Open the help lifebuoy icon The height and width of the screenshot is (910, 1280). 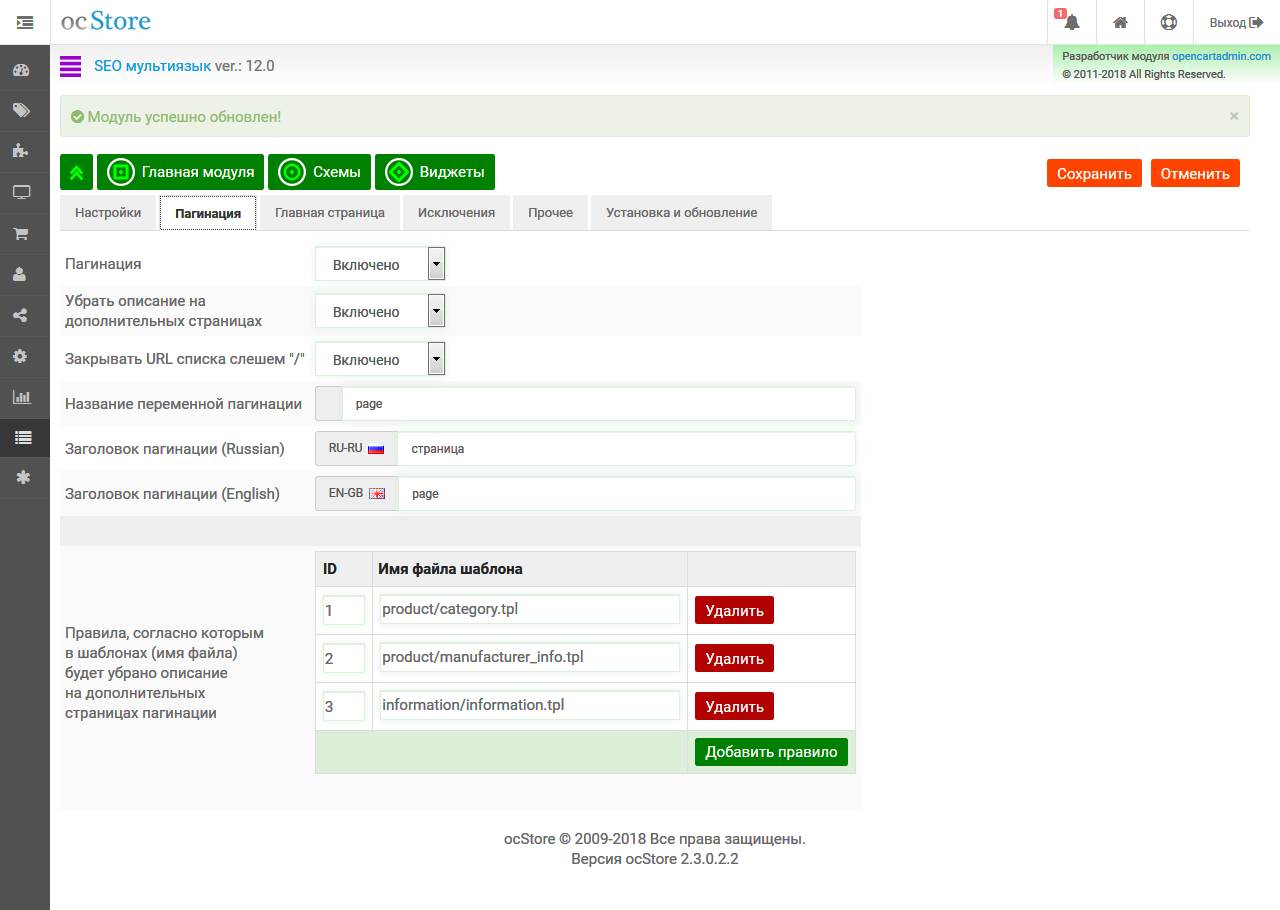1169,22
